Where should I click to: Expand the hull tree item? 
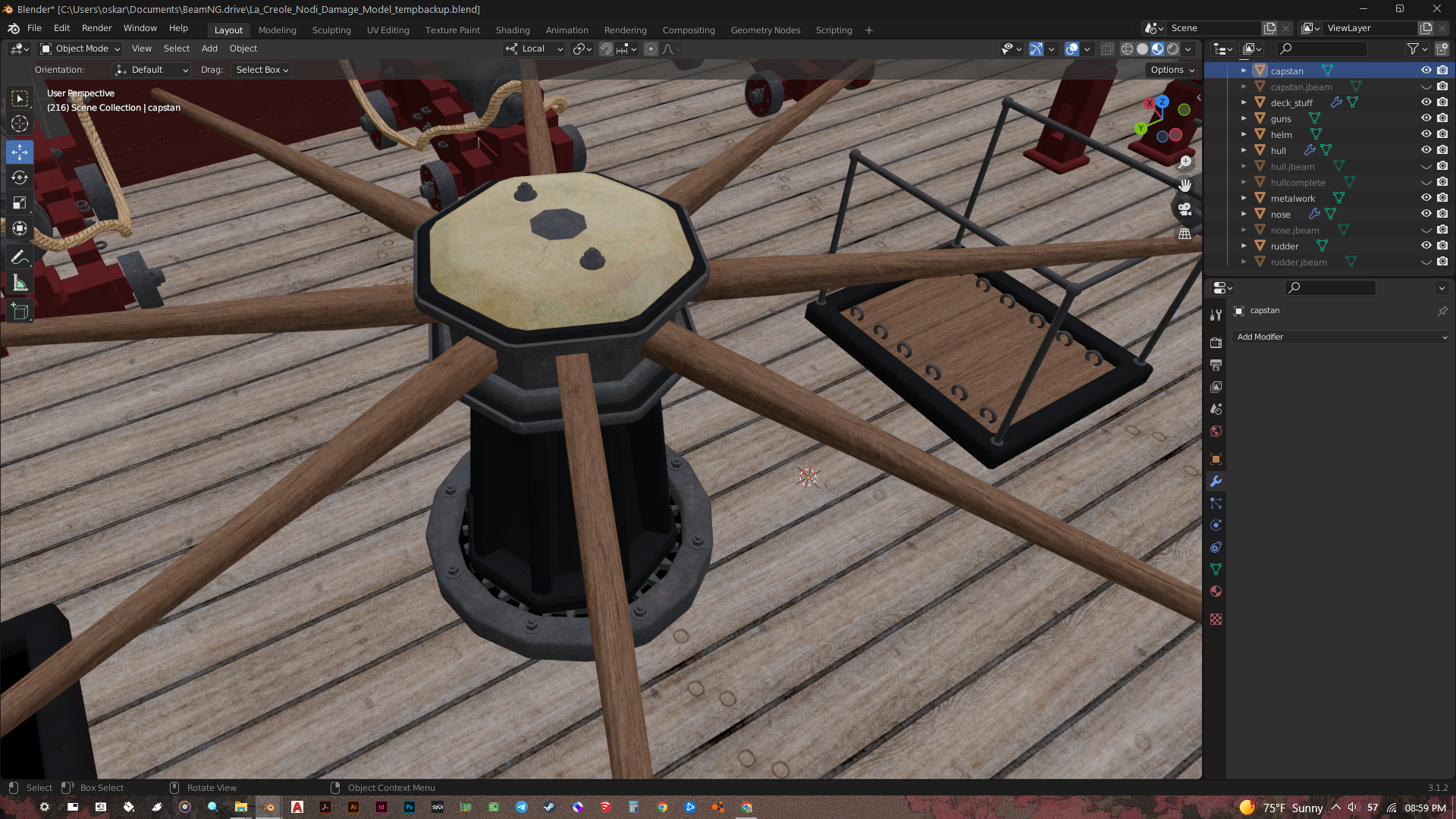point(1244,150)
